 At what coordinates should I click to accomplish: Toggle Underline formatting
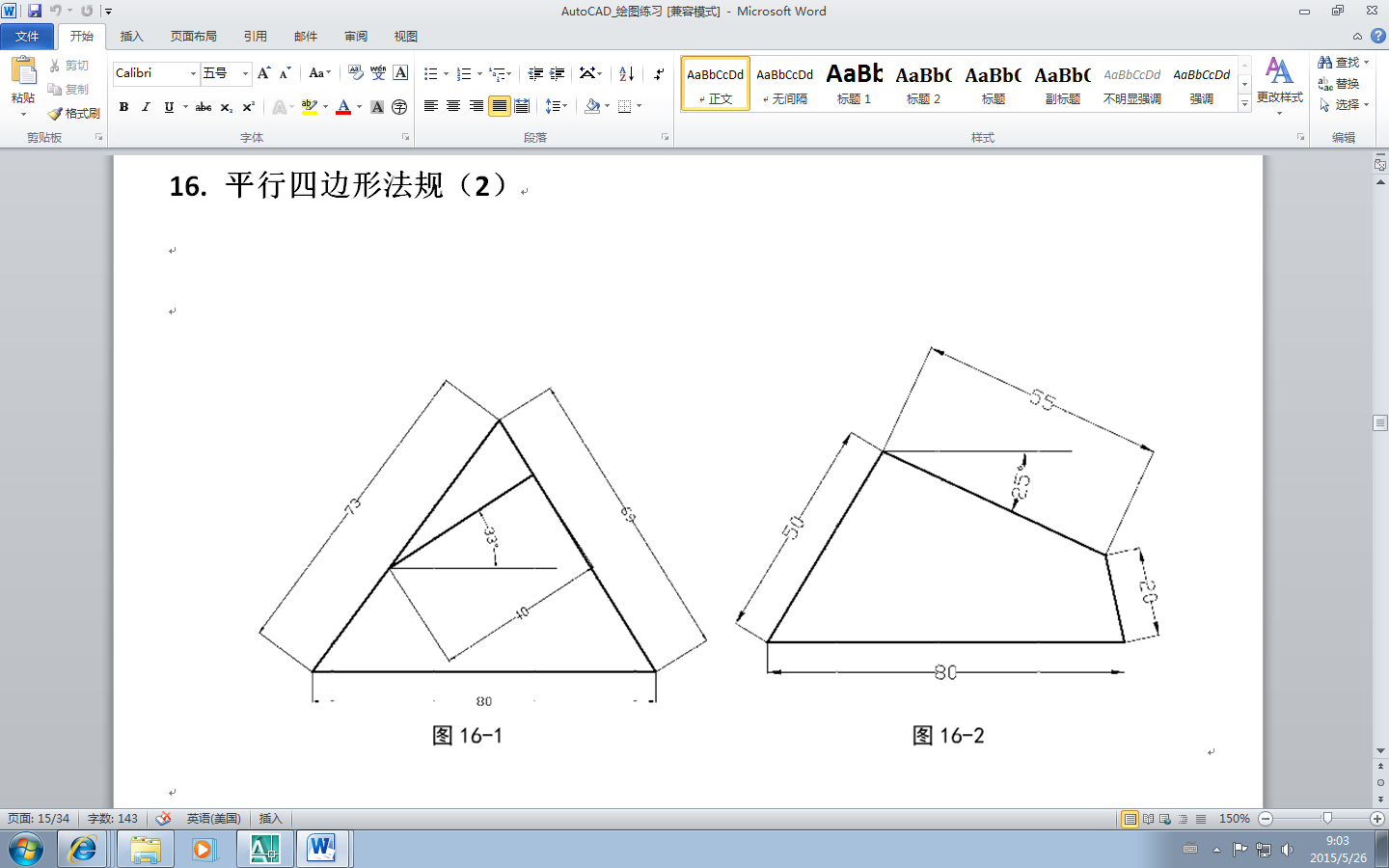point(169,107)
